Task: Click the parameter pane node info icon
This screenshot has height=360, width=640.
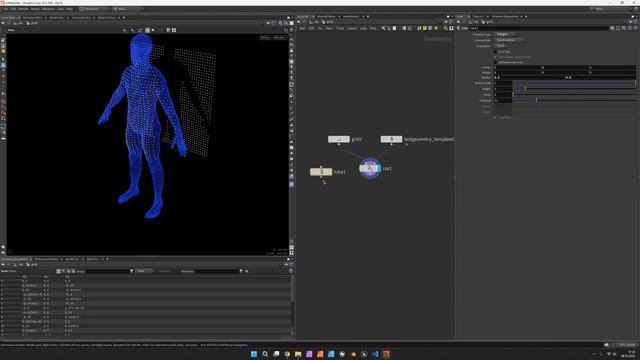Action: tap(630, 28)
